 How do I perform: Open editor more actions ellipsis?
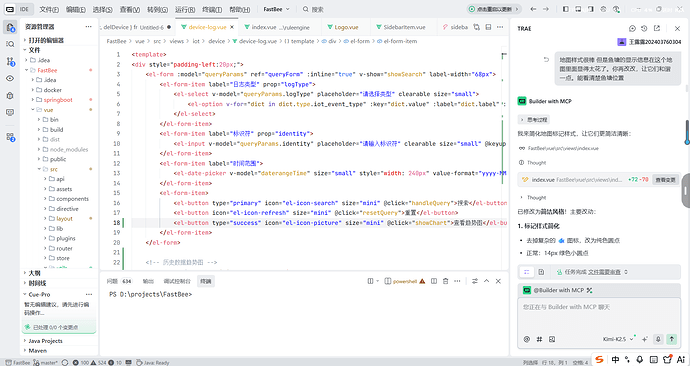(x=500, y=27)
